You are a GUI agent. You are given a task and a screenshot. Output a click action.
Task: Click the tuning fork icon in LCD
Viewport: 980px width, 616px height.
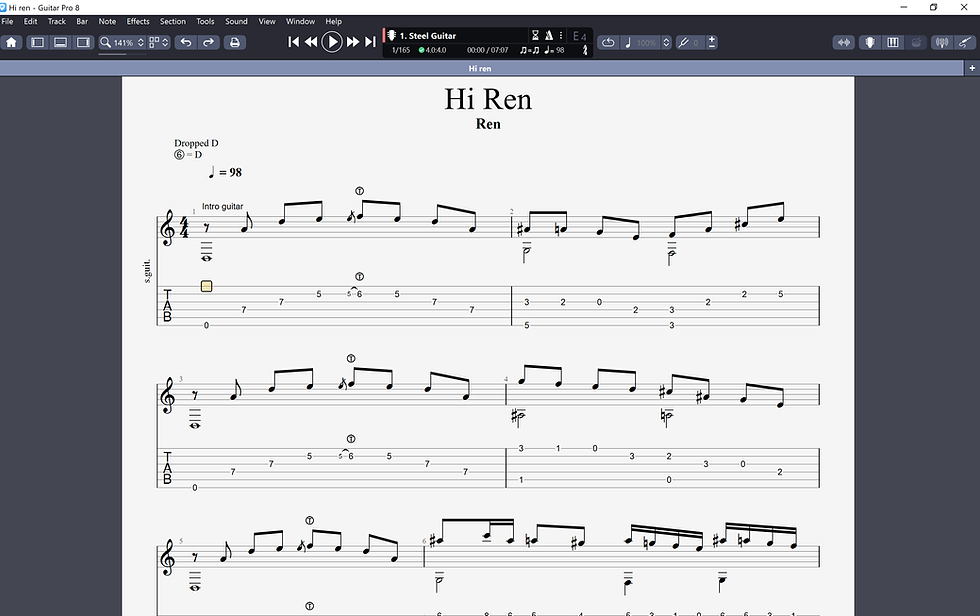[585, 50]
